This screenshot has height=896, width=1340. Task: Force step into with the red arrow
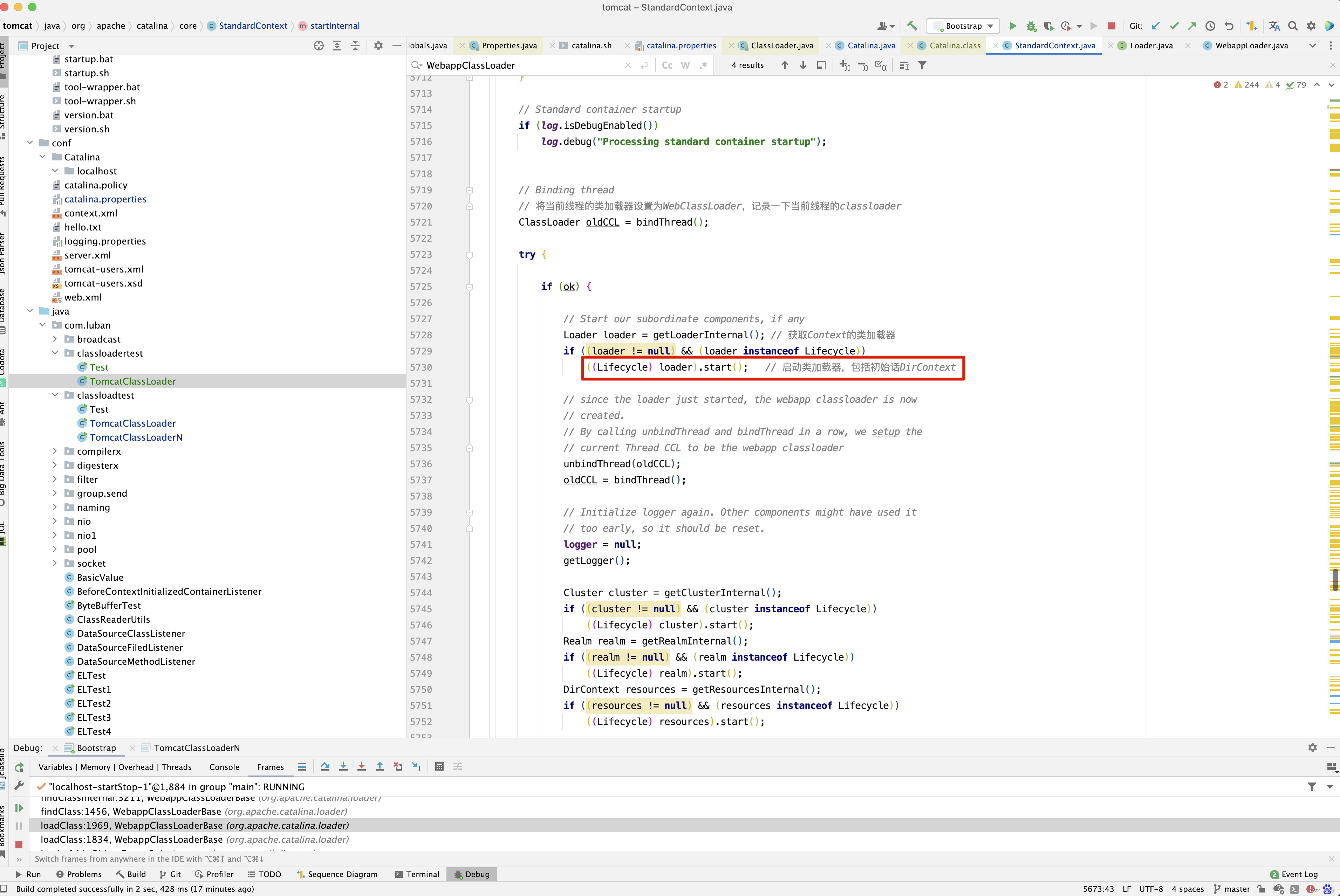(x=362, y=767)
